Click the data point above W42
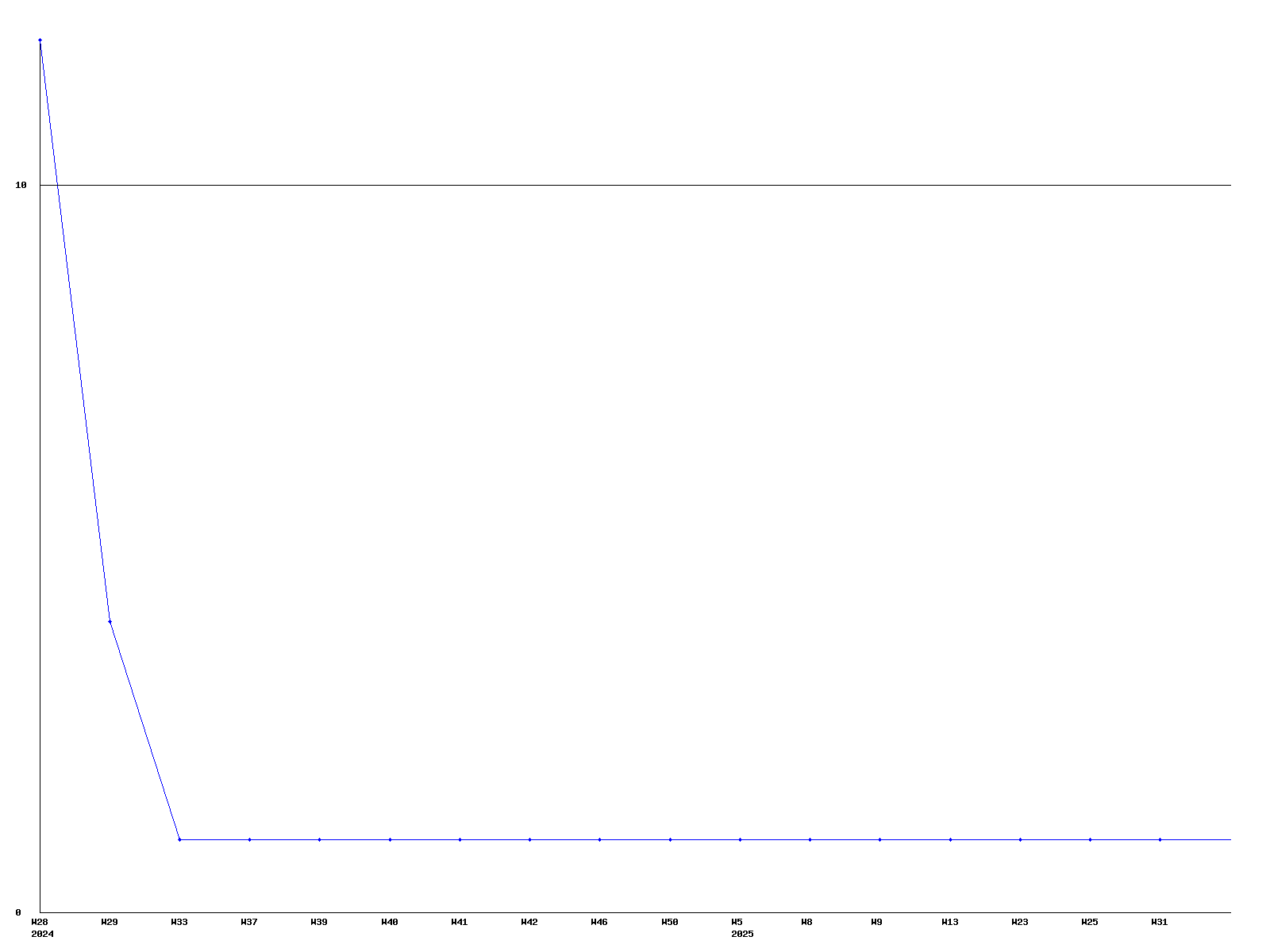The image size is (1270, 952). pyautogui.click(x=529, y=839)
